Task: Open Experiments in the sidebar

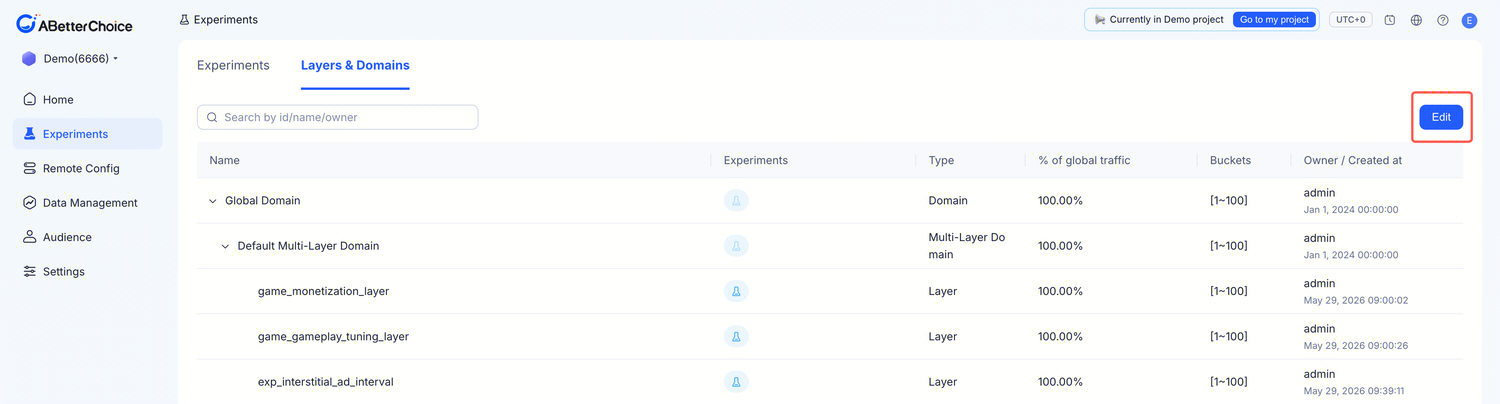Action: coord(87,134)
